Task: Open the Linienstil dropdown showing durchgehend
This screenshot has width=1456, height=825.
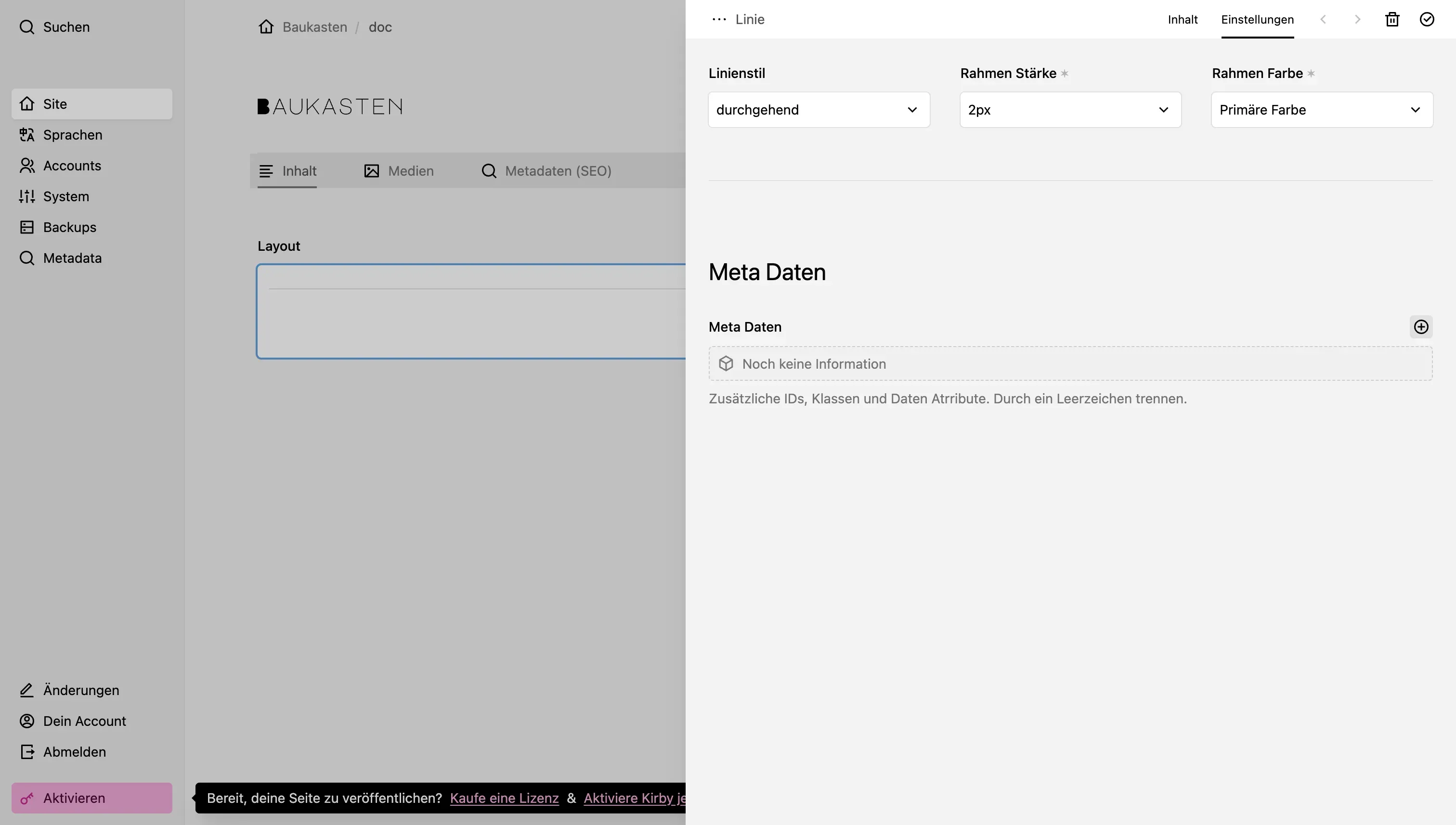Action: click(819, 109)
